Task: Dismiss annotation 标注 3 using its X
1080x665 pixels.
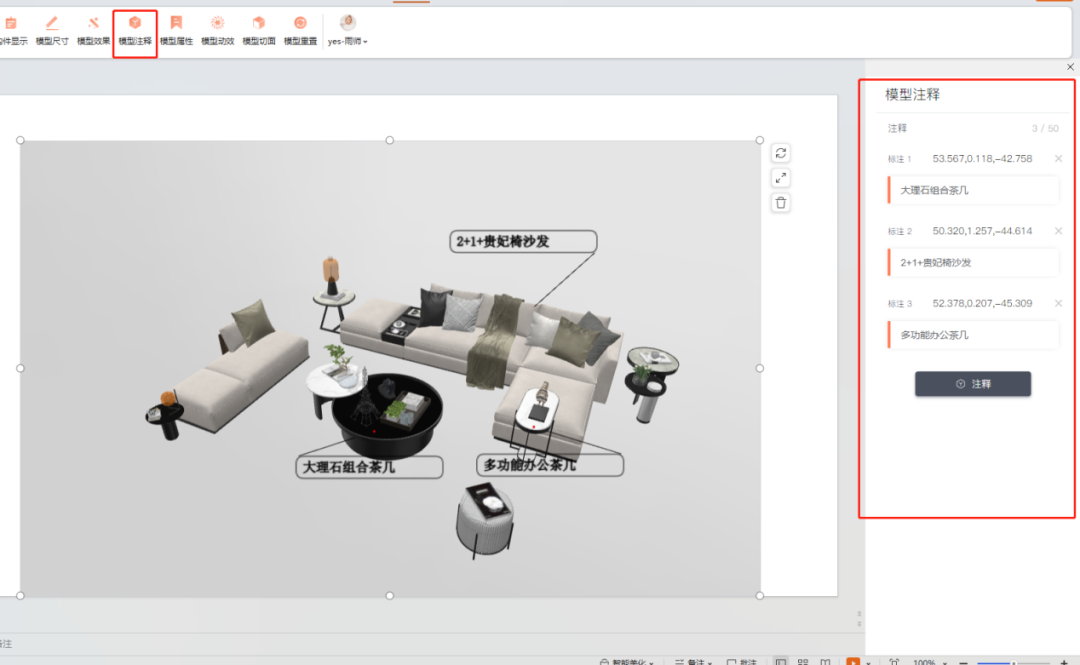Action: (1058, 302)
